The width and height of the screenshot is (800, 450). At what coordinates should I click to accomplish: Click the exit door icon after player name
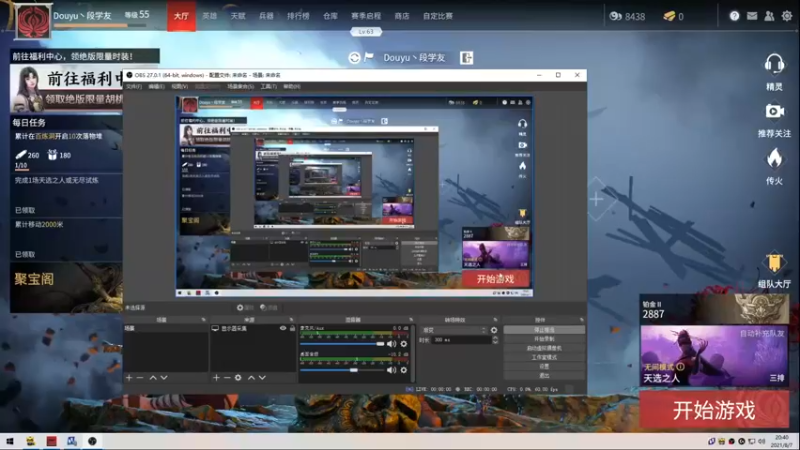click(466, 58)
